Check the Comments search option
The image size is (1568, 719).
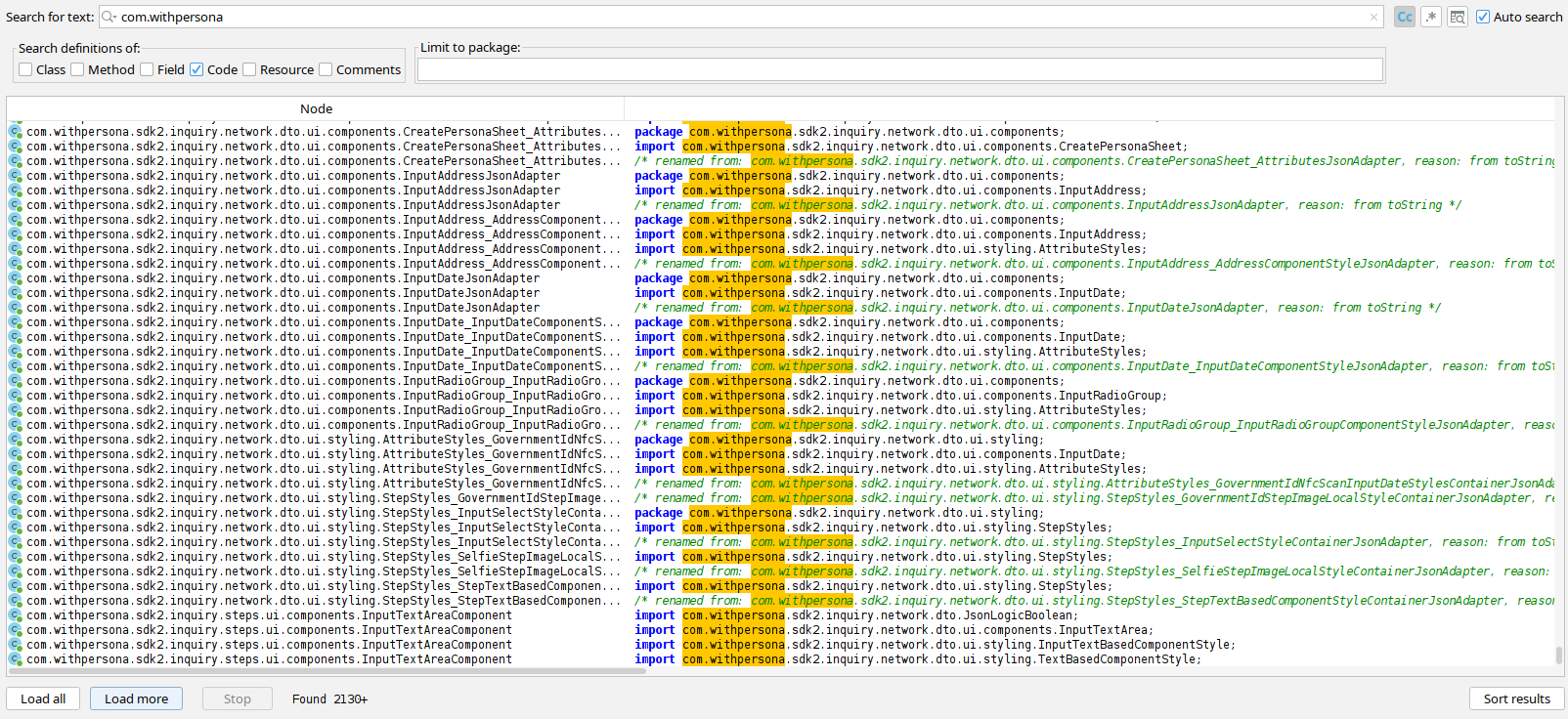point(326,69)
